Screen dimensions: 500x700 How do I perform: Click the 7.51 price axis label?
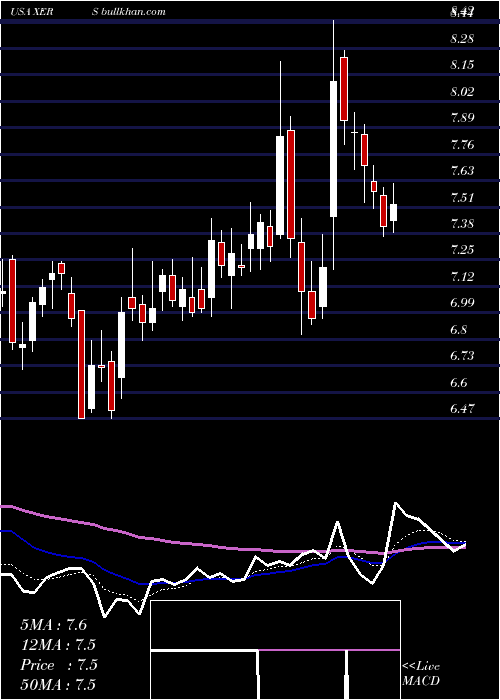click(462, 198)
